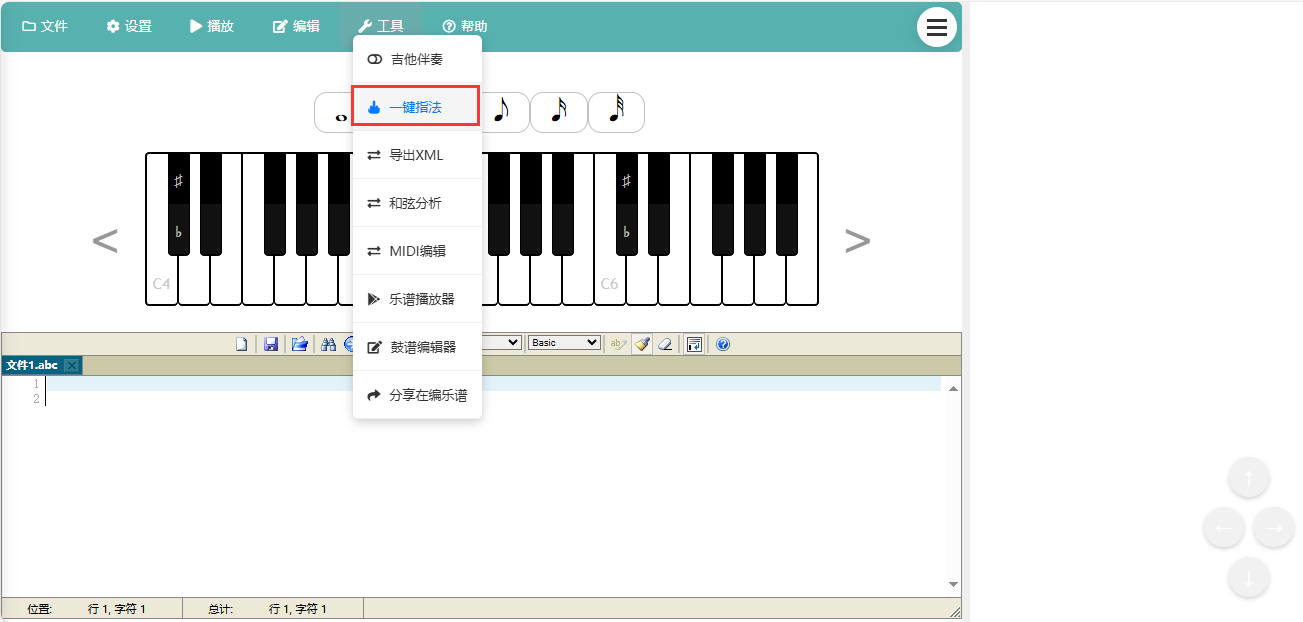Shift piano keyboard right with > arrow
The width and height of the screenshot is (1303, 622).
(x=857, y=241)
